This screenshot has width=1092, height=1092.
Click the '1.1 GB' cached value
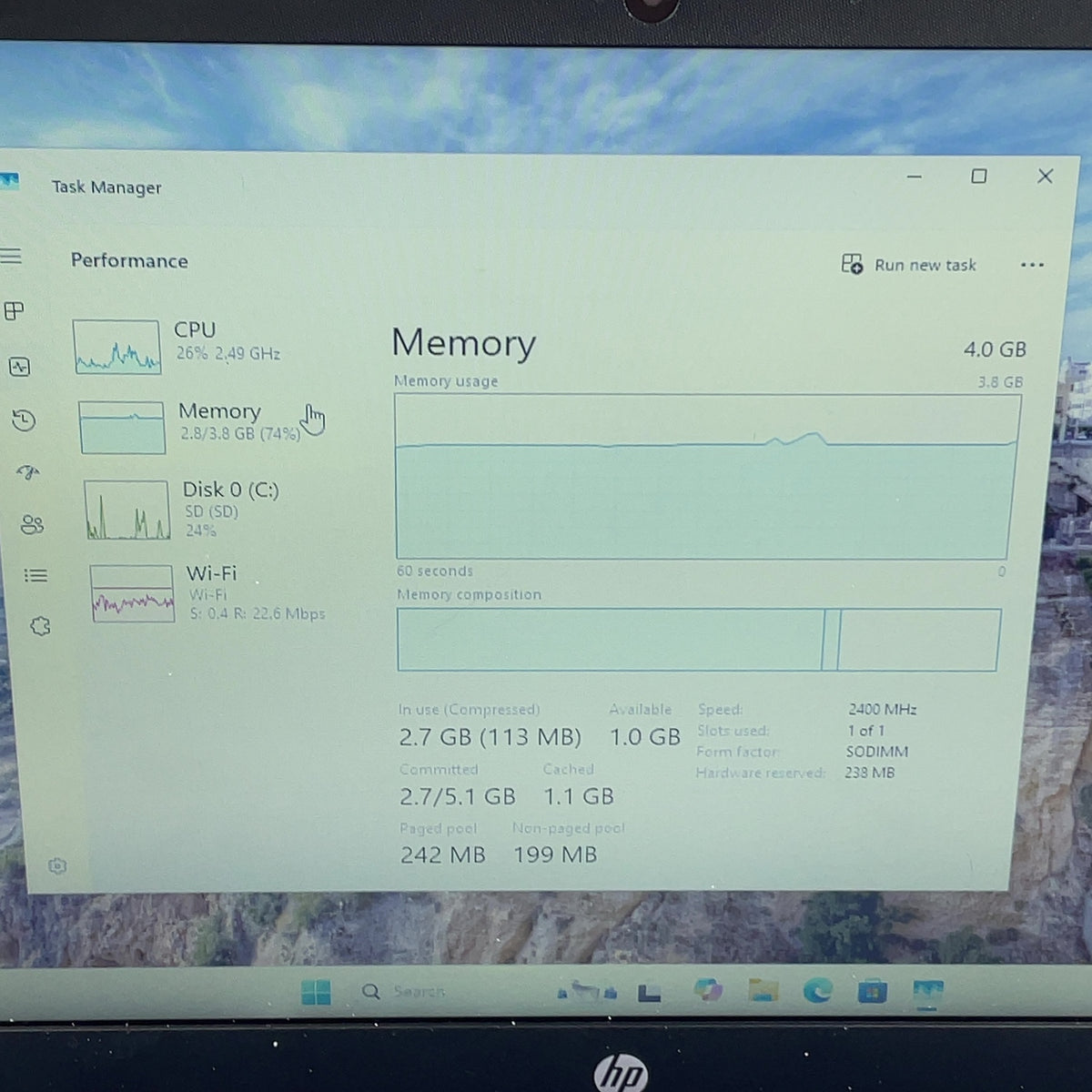(x=579, y=797)
